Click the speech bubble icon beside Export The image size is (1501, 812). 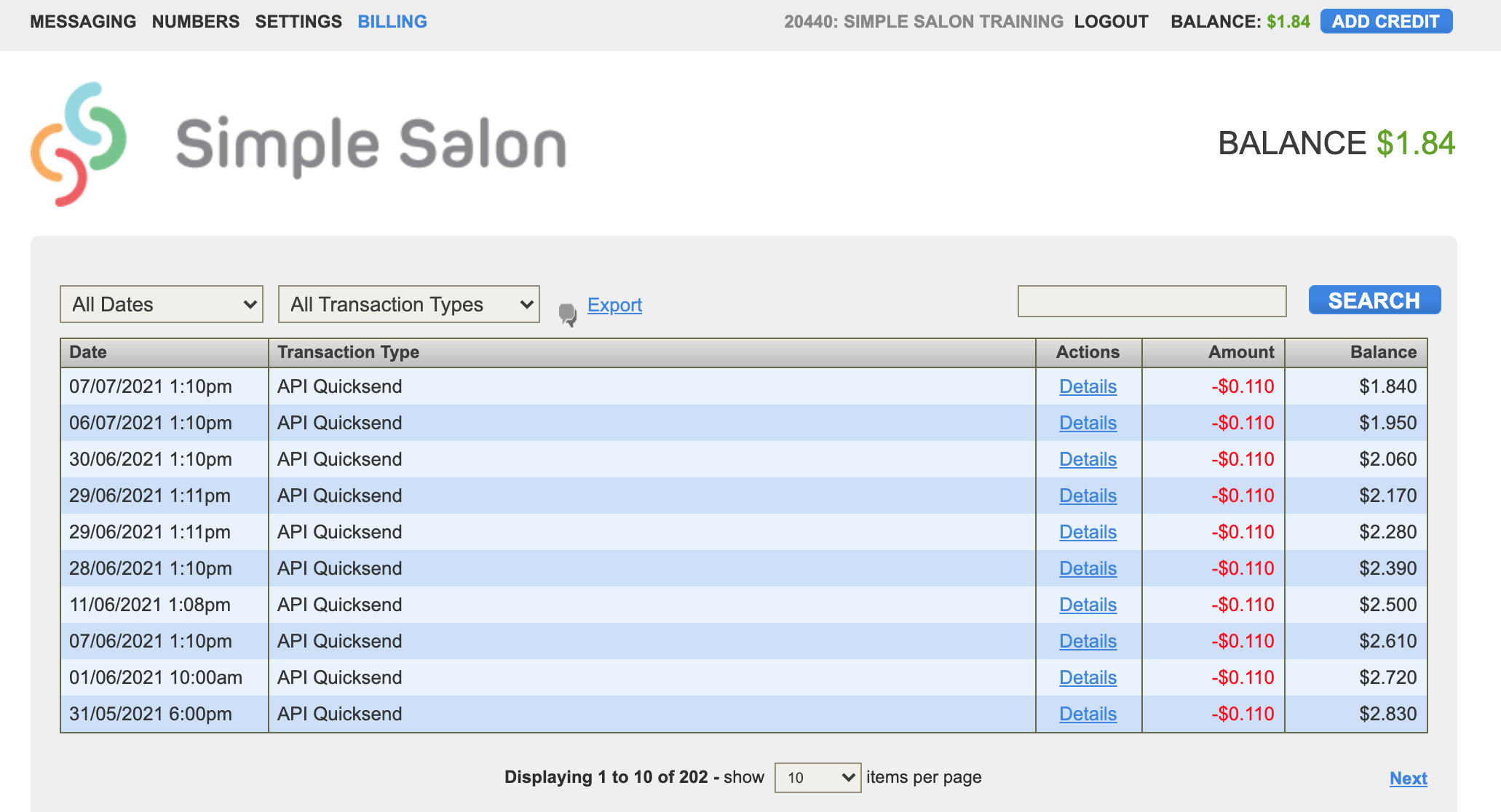(568, 314)
